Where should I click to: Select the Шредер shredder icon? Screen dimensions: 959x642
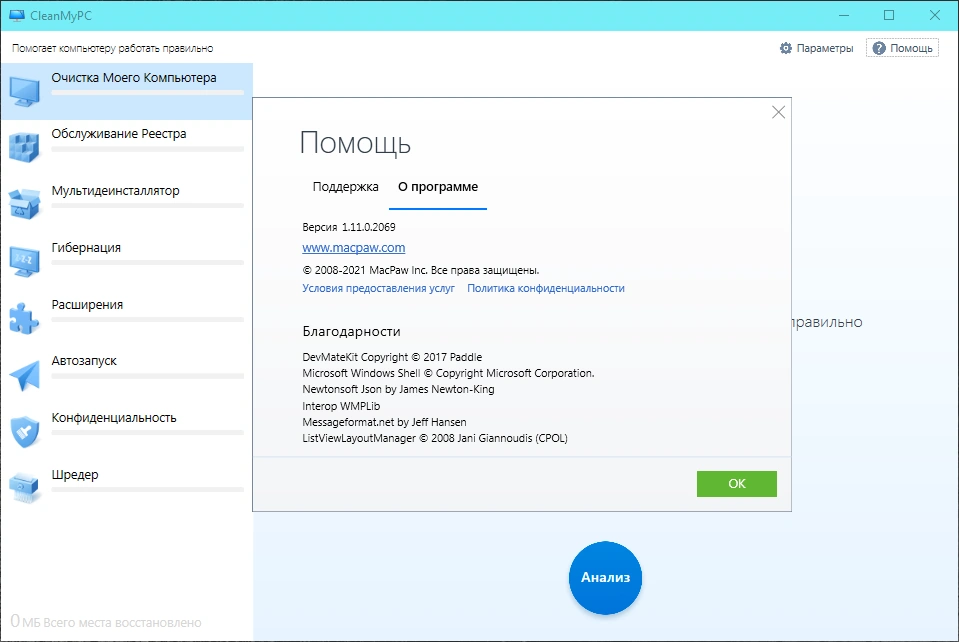(24, 488)
